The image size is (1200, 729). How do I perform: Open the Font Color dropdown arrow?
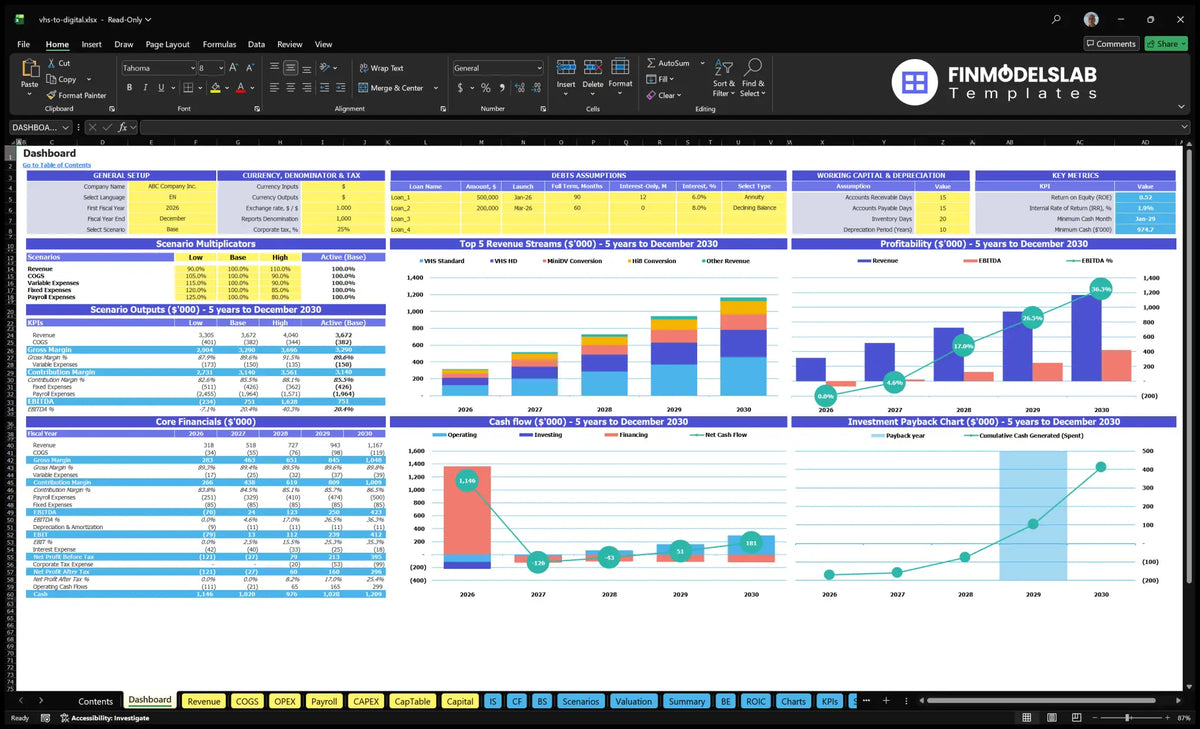pyautogui.click(x=250, y=88)
